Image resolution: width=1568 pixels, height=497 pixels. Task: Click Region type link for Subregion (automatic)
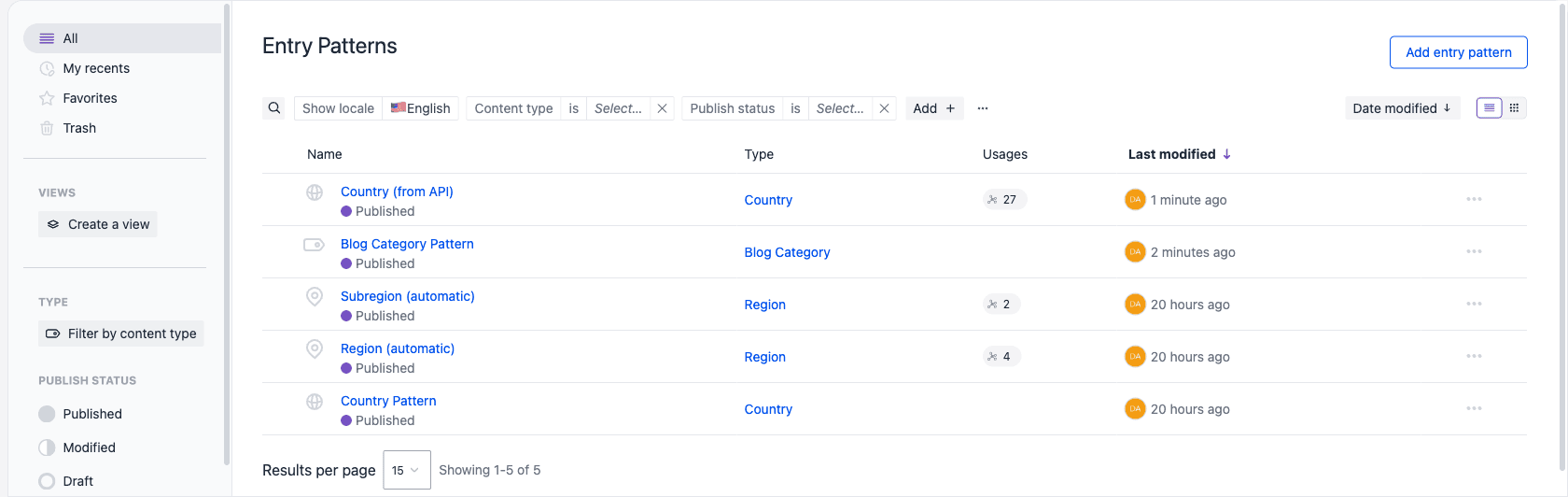tap(765, 305)
